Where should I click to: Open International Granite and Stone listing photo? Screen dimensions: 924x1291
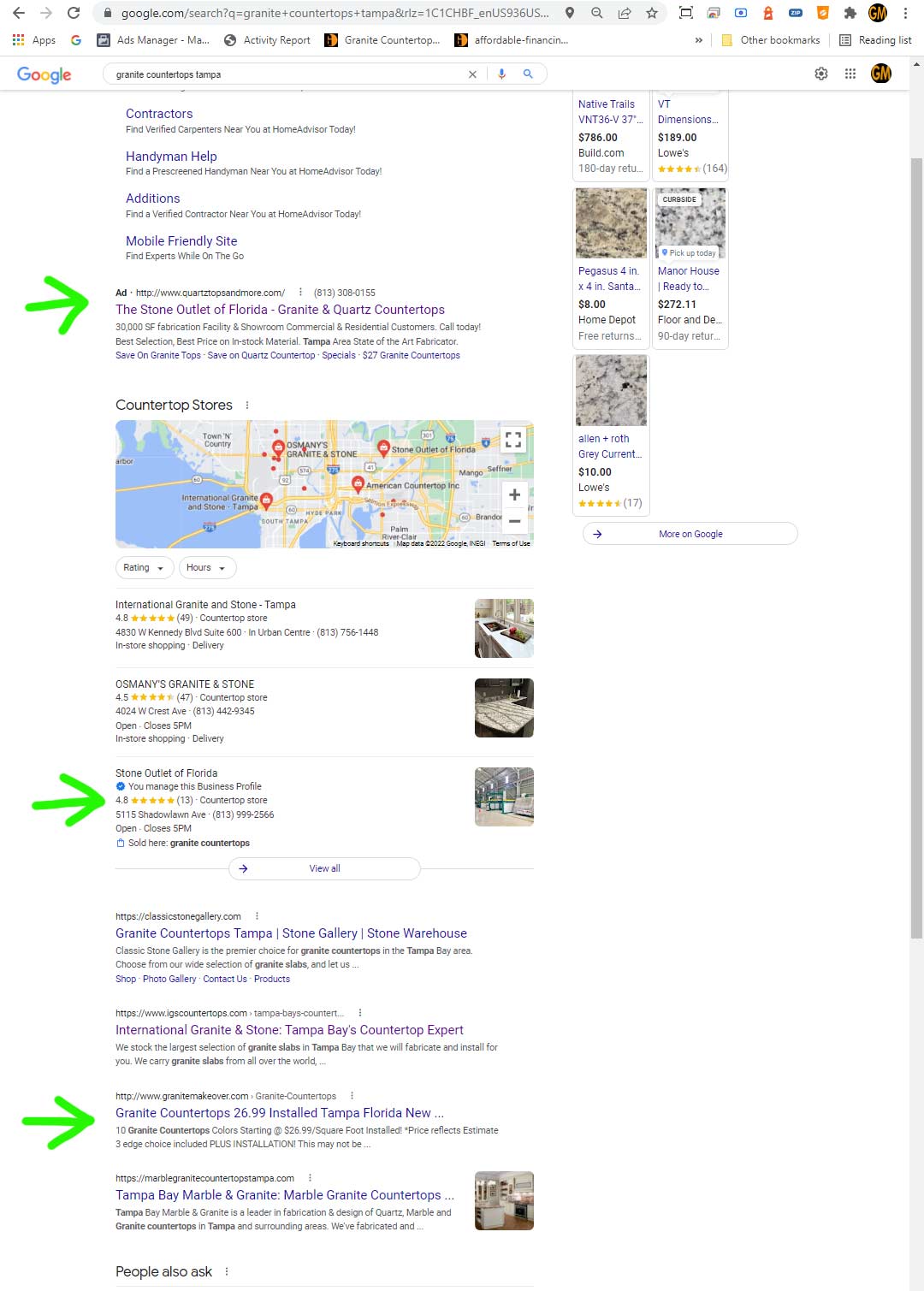point(504,628)
